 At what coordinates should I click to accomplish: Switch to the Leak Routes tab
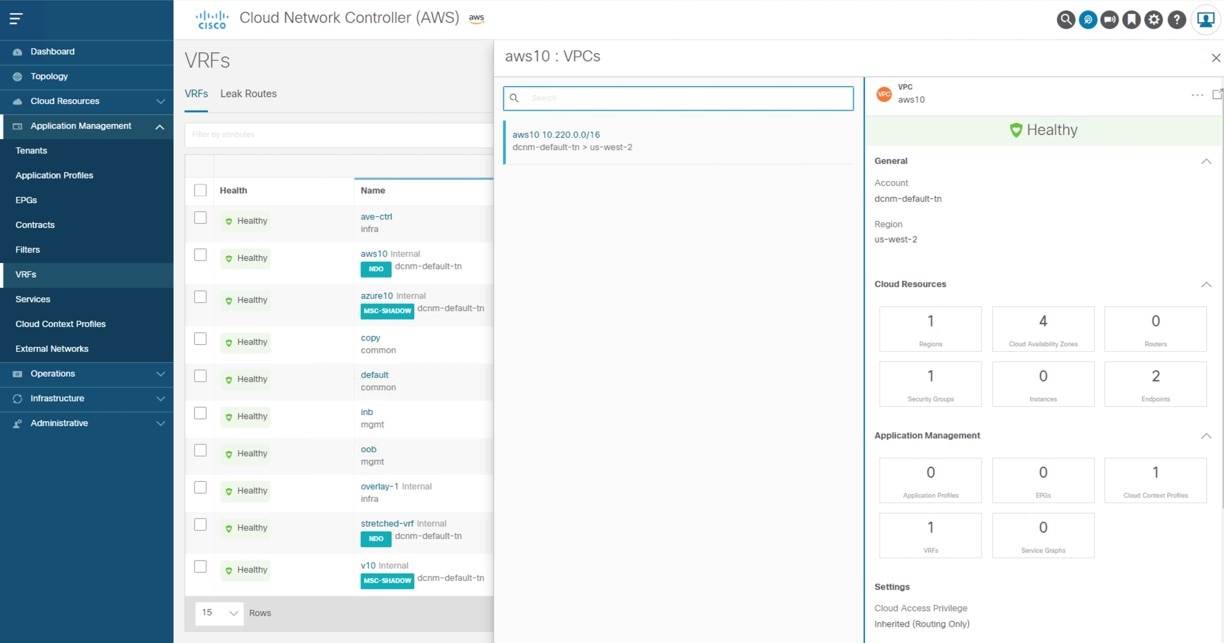point(248,94)
